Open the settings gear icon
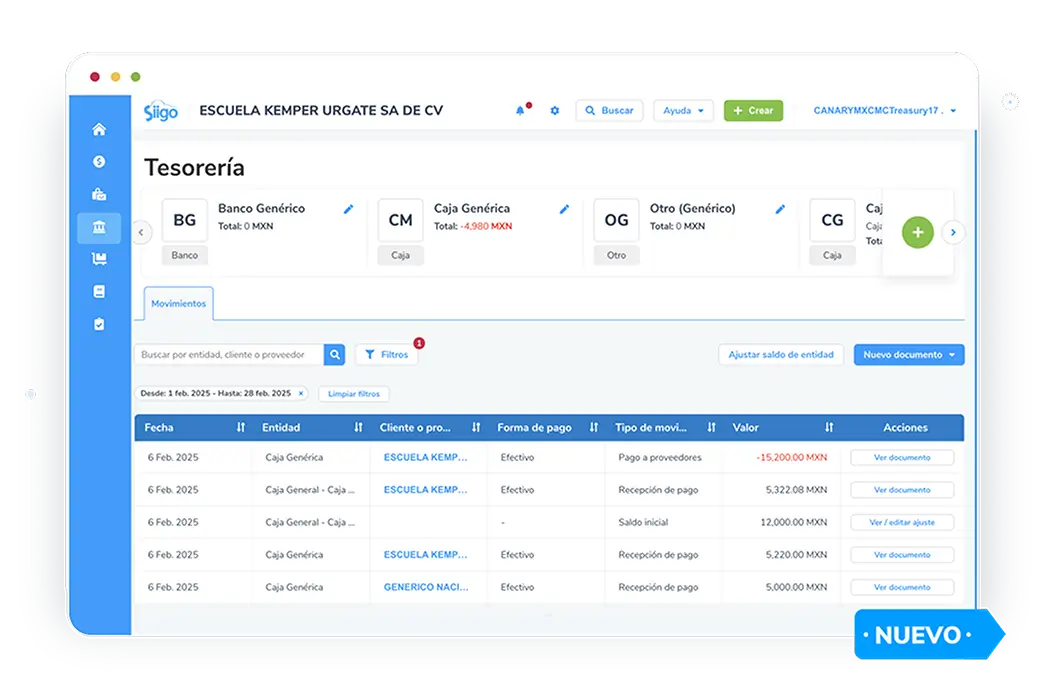 555,111
